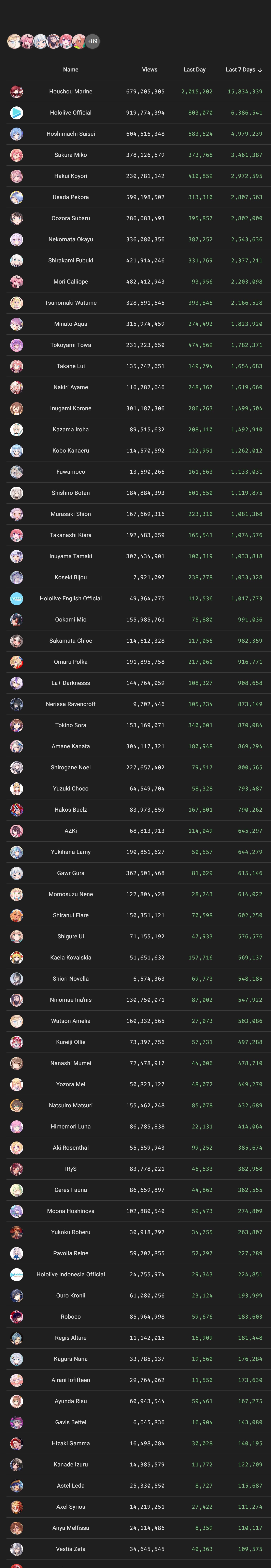The height and width of the screenshot is (1568, 271).
Task: Sort table by Name column header
Action: (70, 69)
